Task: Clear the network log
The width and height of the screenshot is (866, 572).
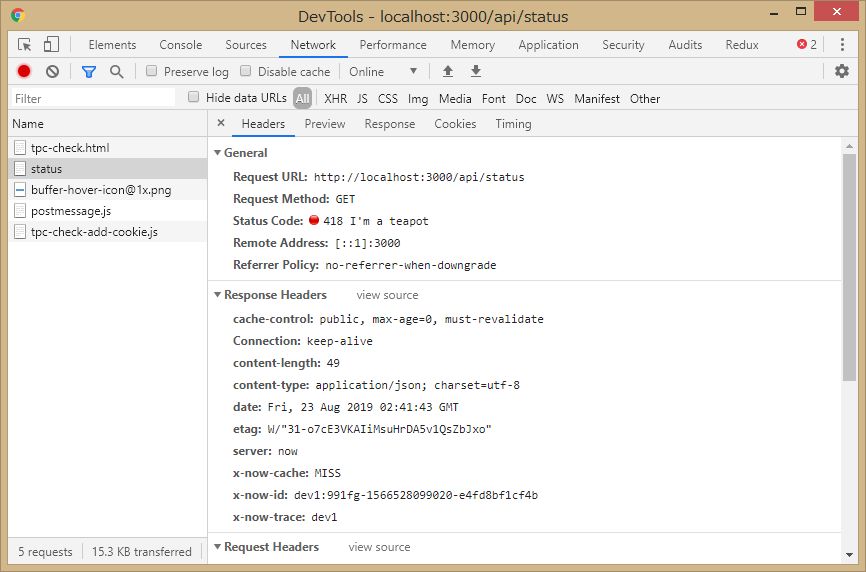Action: 52,72
